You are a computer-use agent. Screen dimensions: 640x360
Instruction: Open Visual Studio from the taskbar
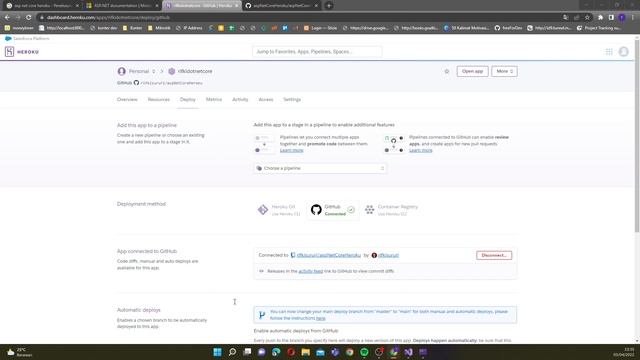click(409, 352)
